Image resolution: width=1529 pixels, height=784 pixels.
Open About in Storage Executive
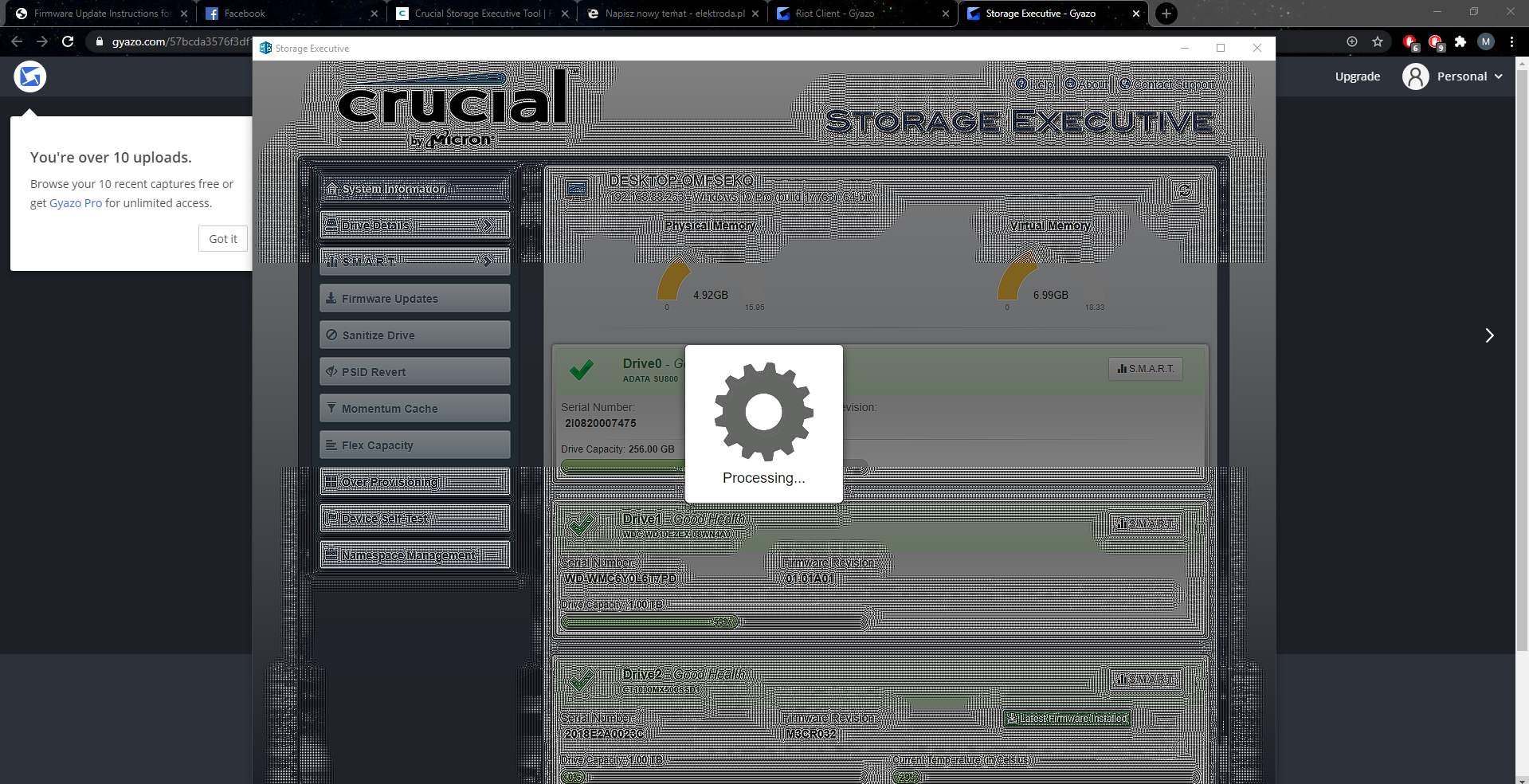point(1087,84)
